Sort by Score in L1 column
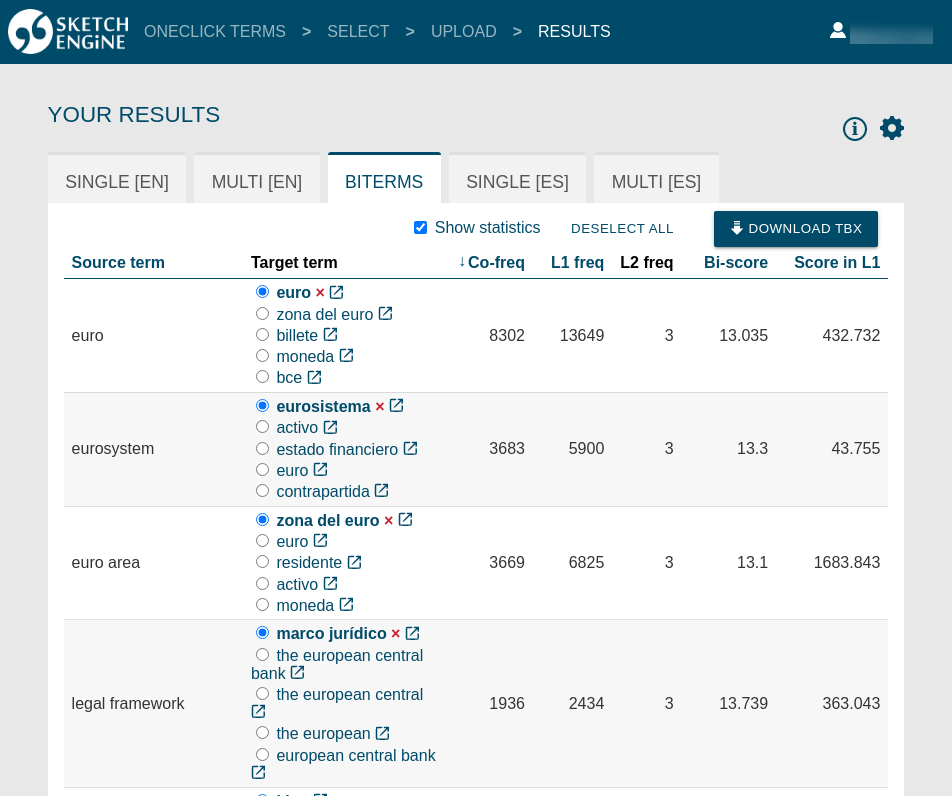The image size is (952, 796). click(836, 263)
